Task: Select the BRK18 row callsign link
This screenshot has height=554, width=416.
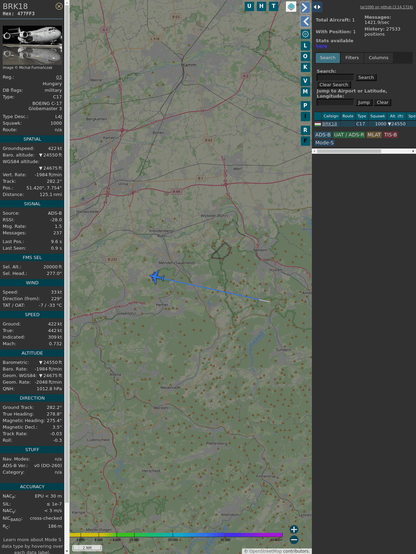Action: [330, 124]
